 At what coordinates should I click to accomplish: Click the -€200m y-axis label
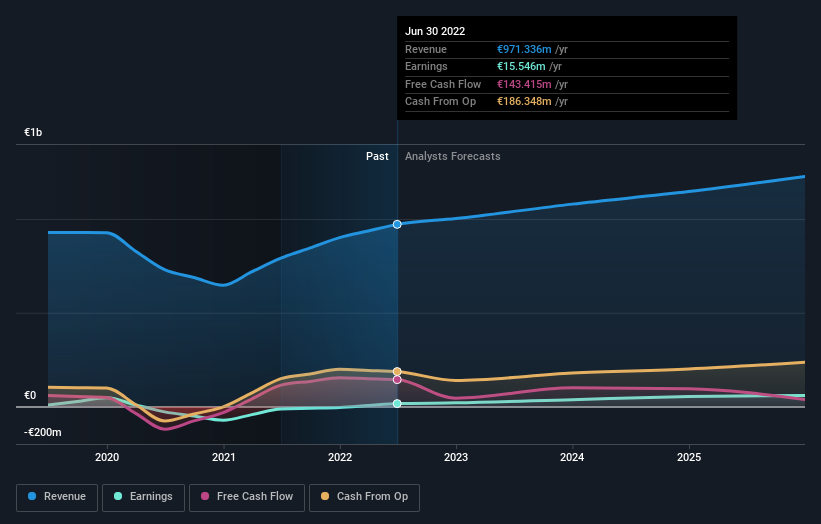click(42, 432)
